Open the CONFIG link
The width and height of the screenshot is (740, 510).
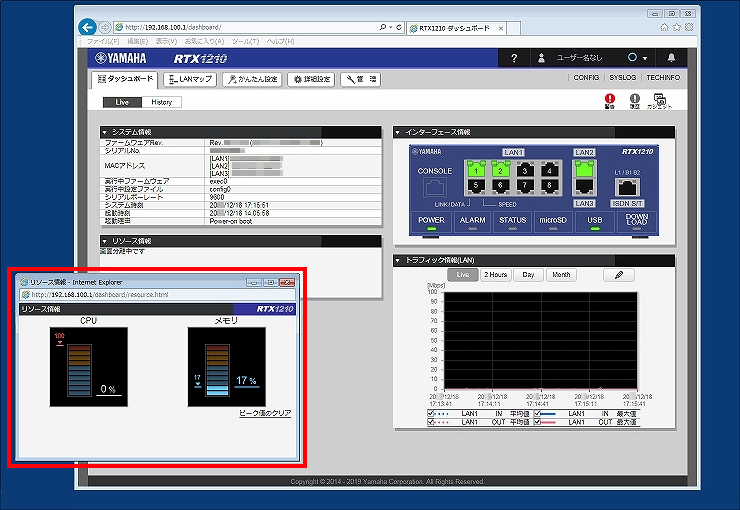(x=586, y=77)
